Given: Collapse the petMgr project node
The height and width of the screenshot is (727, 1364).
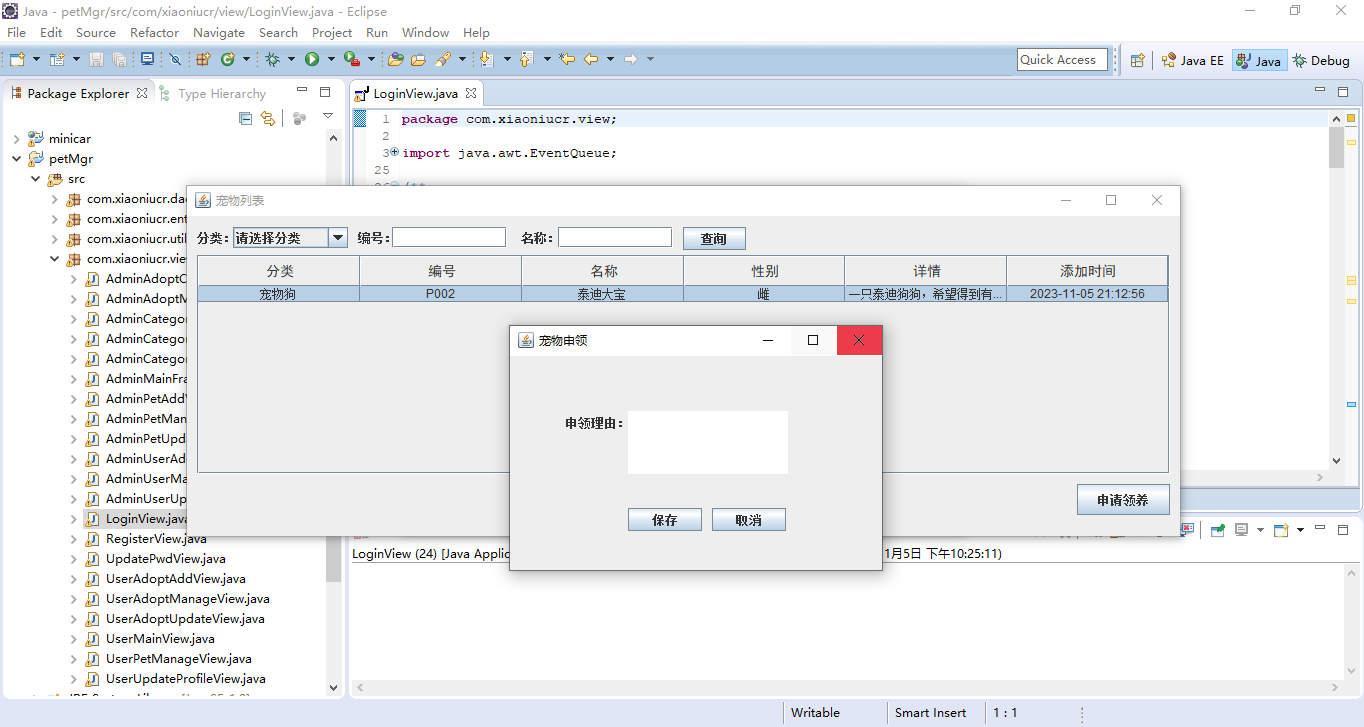Looking at the screenshot, I should (x=16, y=158).
